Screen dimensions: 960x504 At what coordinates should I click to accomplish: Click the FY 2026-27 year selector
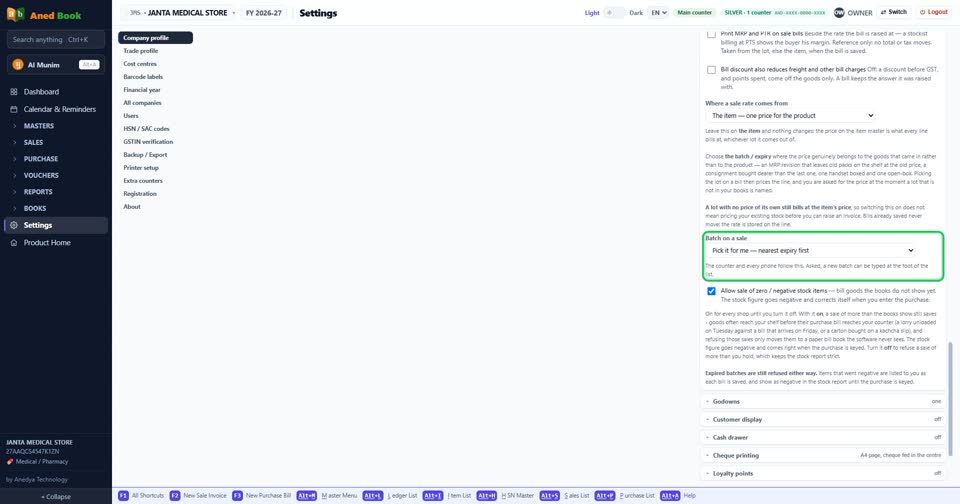coord(263,12)
